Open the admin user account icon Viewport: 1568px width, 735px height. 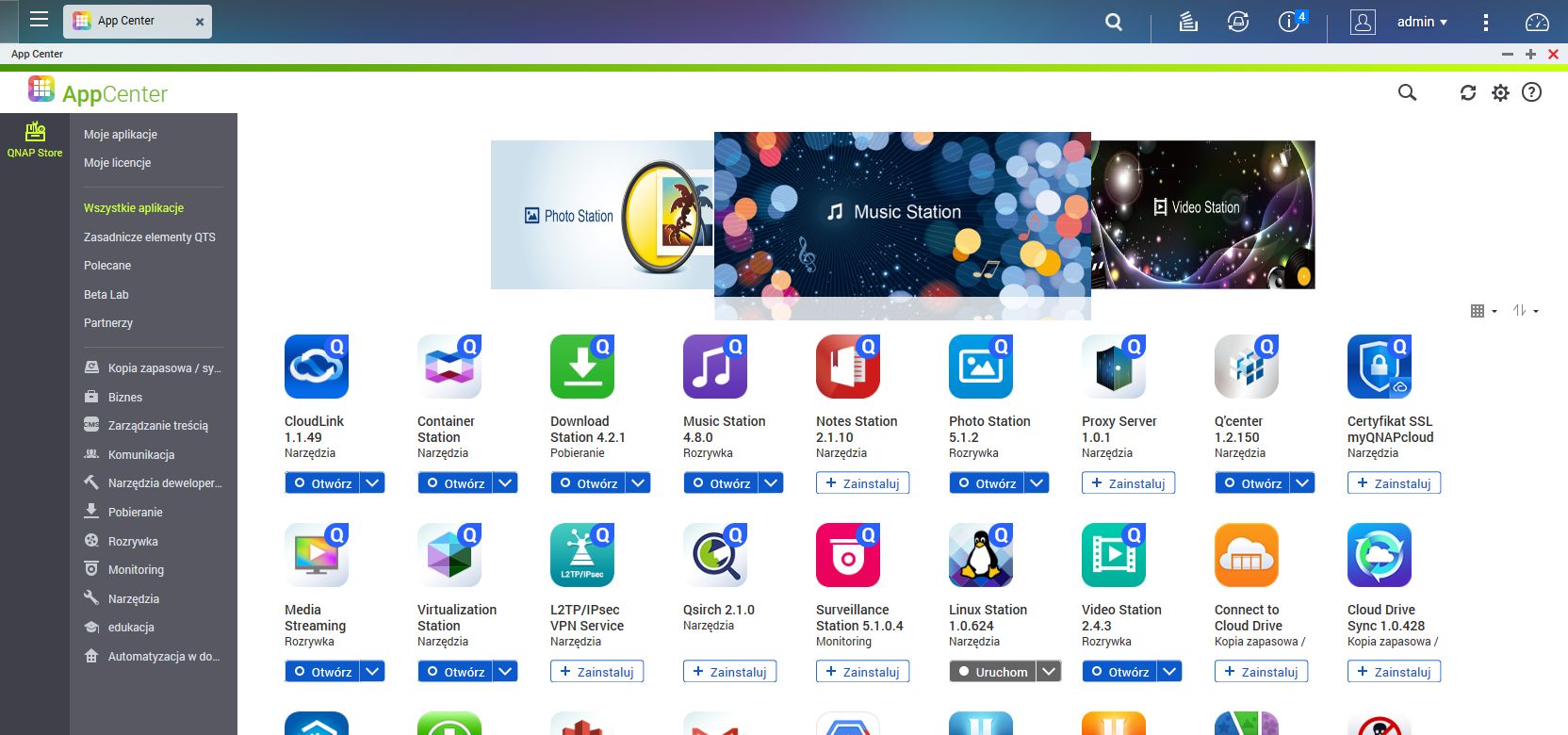[x=1363, y=22]
